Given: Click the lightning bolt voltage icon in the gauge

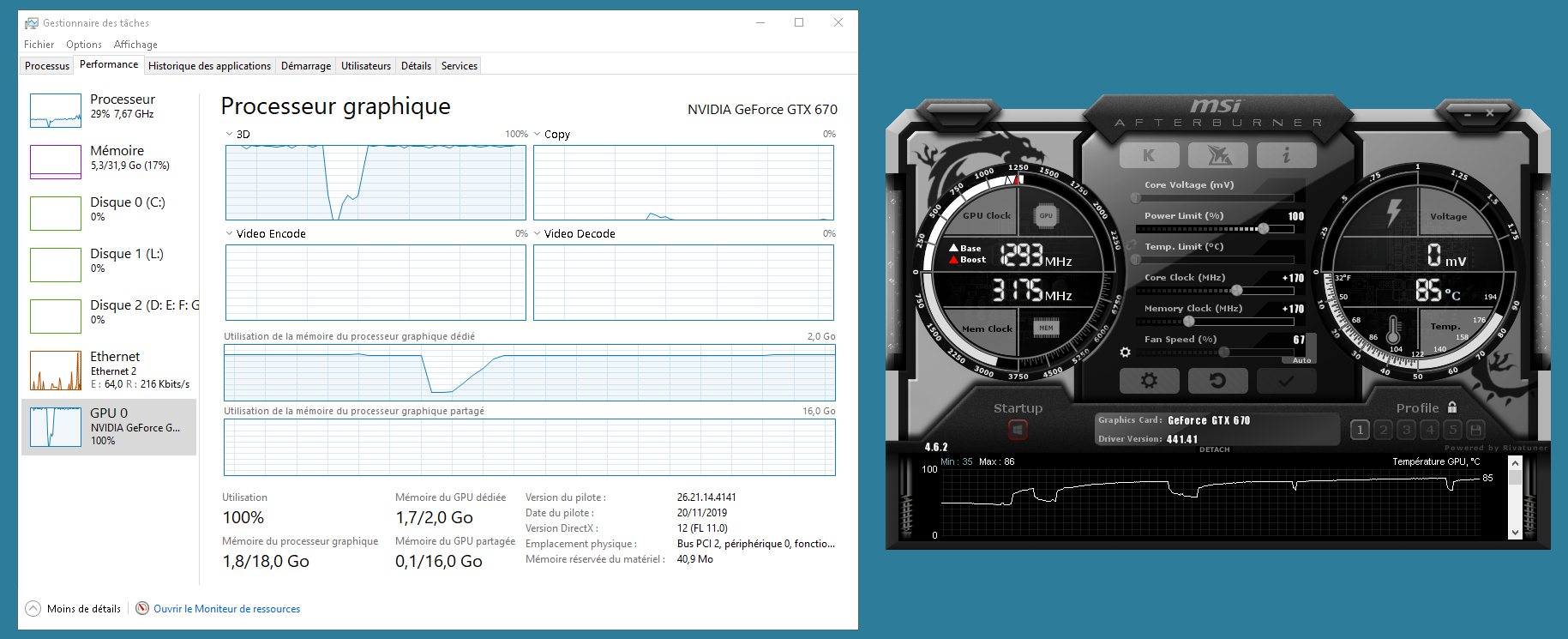Looking at the screenshot, I should (1394, 212).
